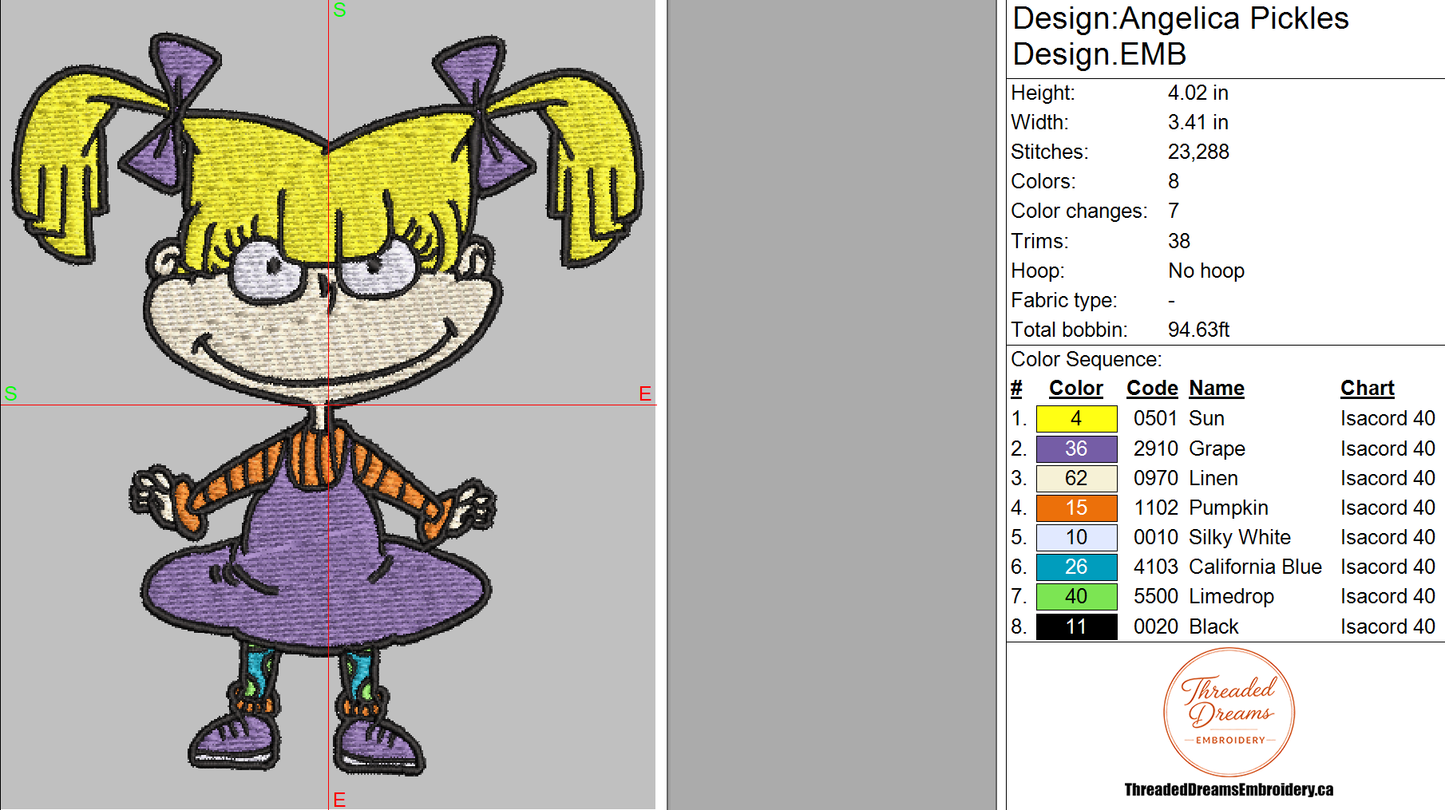The height and width of the screenshot is (810, 1445).
Task: Click thread code 0020
Action: pyautogui.click(x=1156, y=627)
